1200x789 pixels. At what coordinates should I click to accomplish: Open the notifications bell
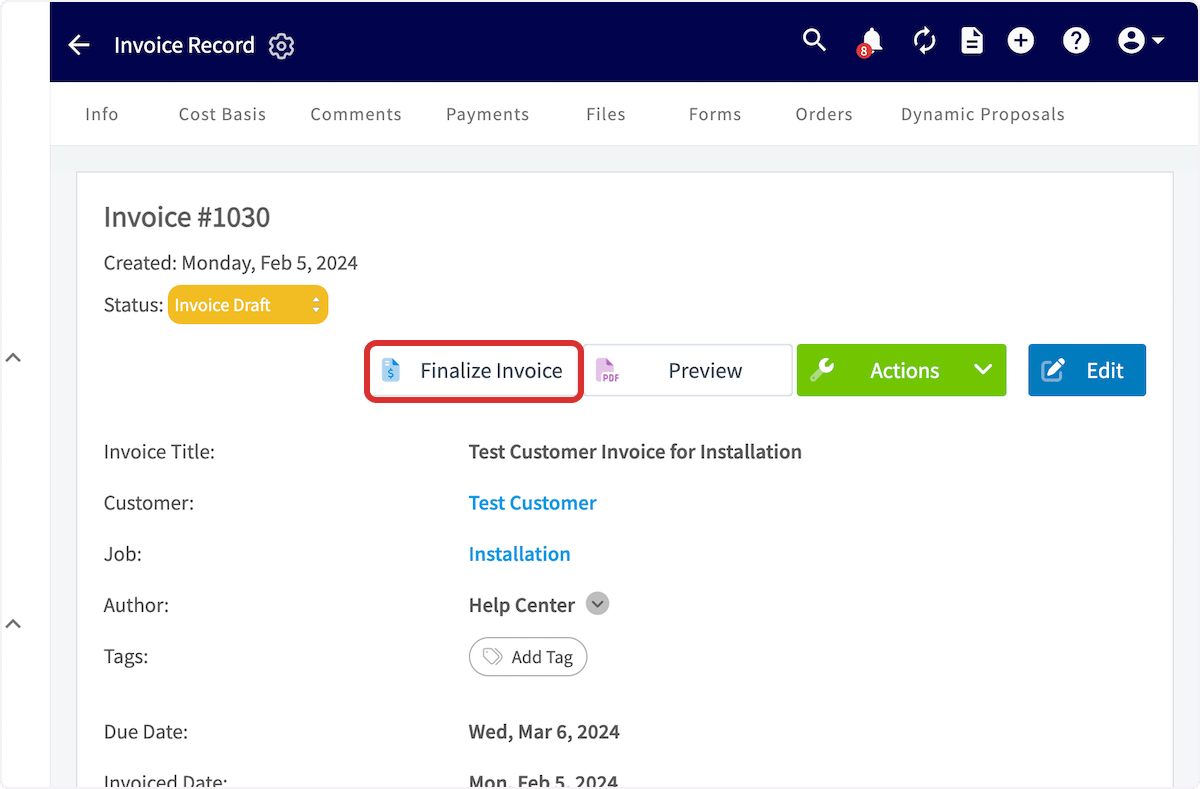click(x=871, y=41)
